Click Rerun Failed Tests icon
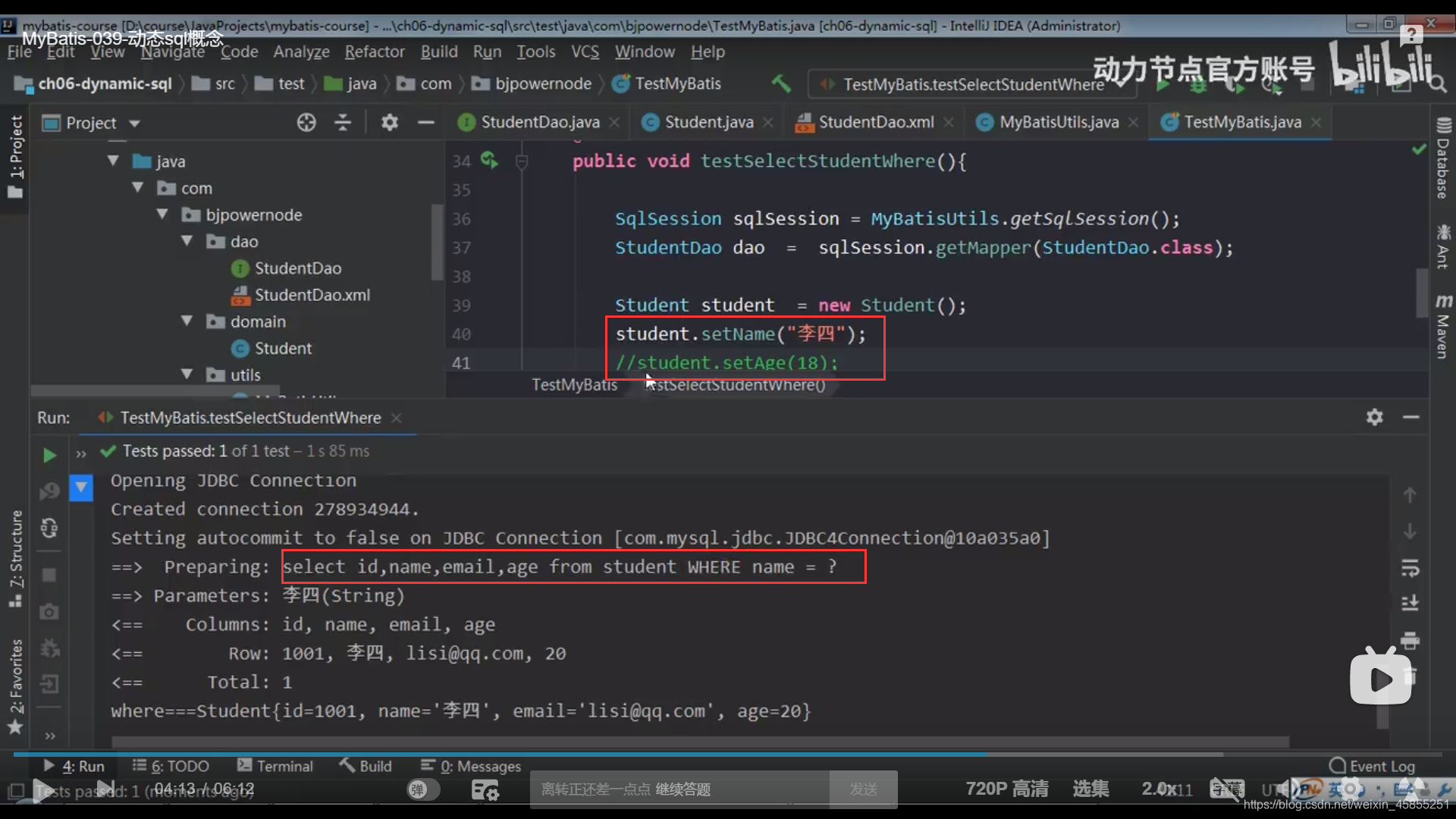 (x=49, y=491)
